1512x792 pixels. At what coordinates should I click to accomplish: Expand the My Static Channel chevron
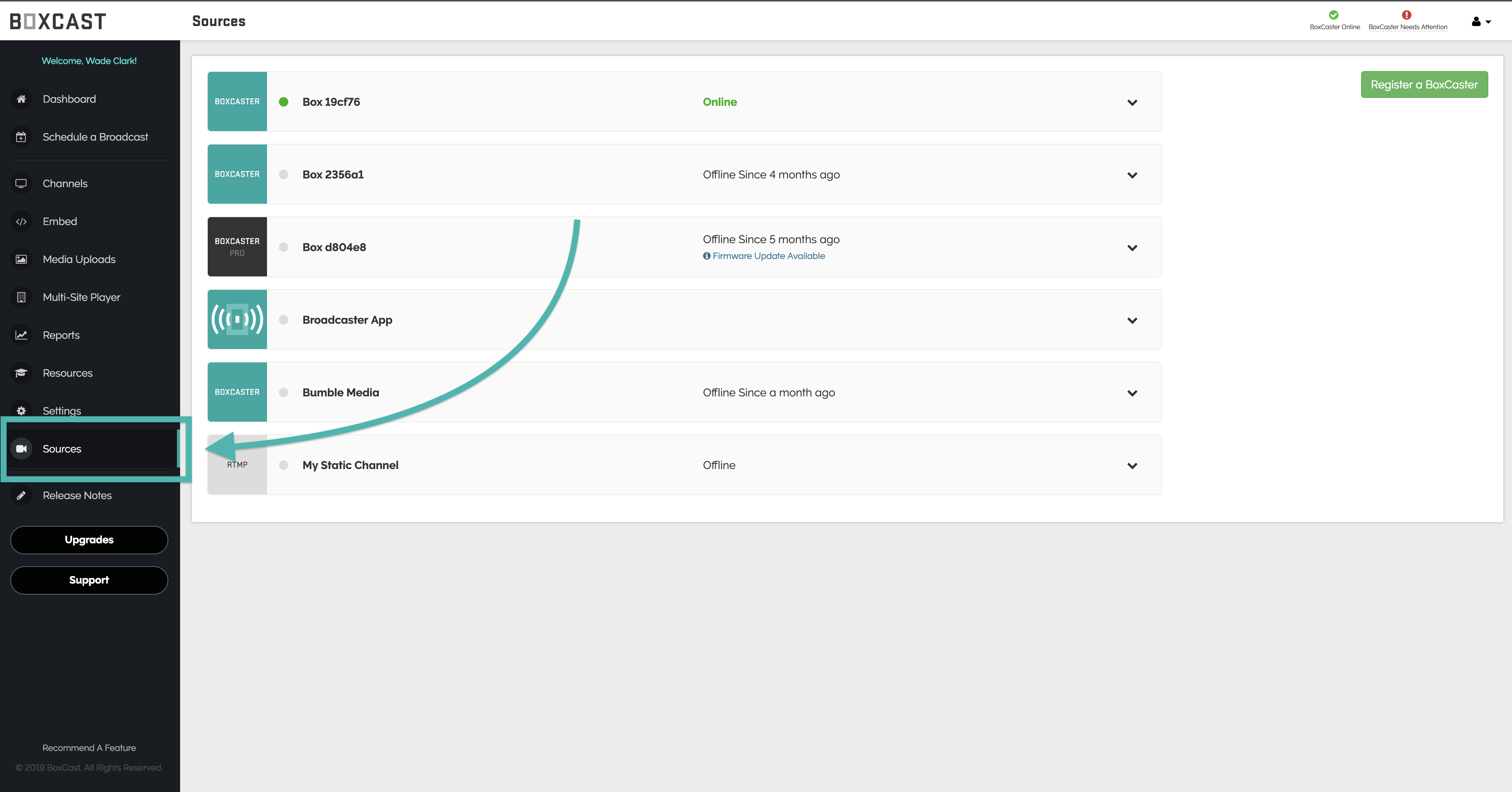[1132, 466]
